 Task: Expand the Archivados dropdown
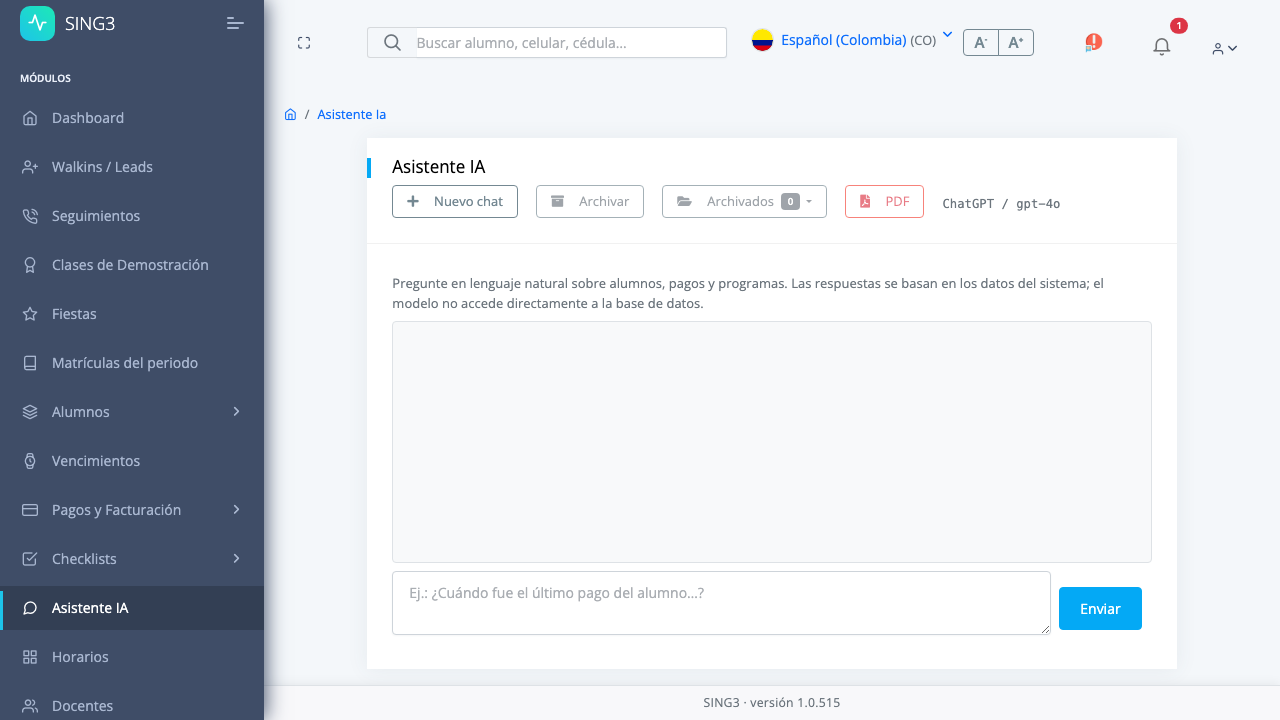click(x=744, y=201)
